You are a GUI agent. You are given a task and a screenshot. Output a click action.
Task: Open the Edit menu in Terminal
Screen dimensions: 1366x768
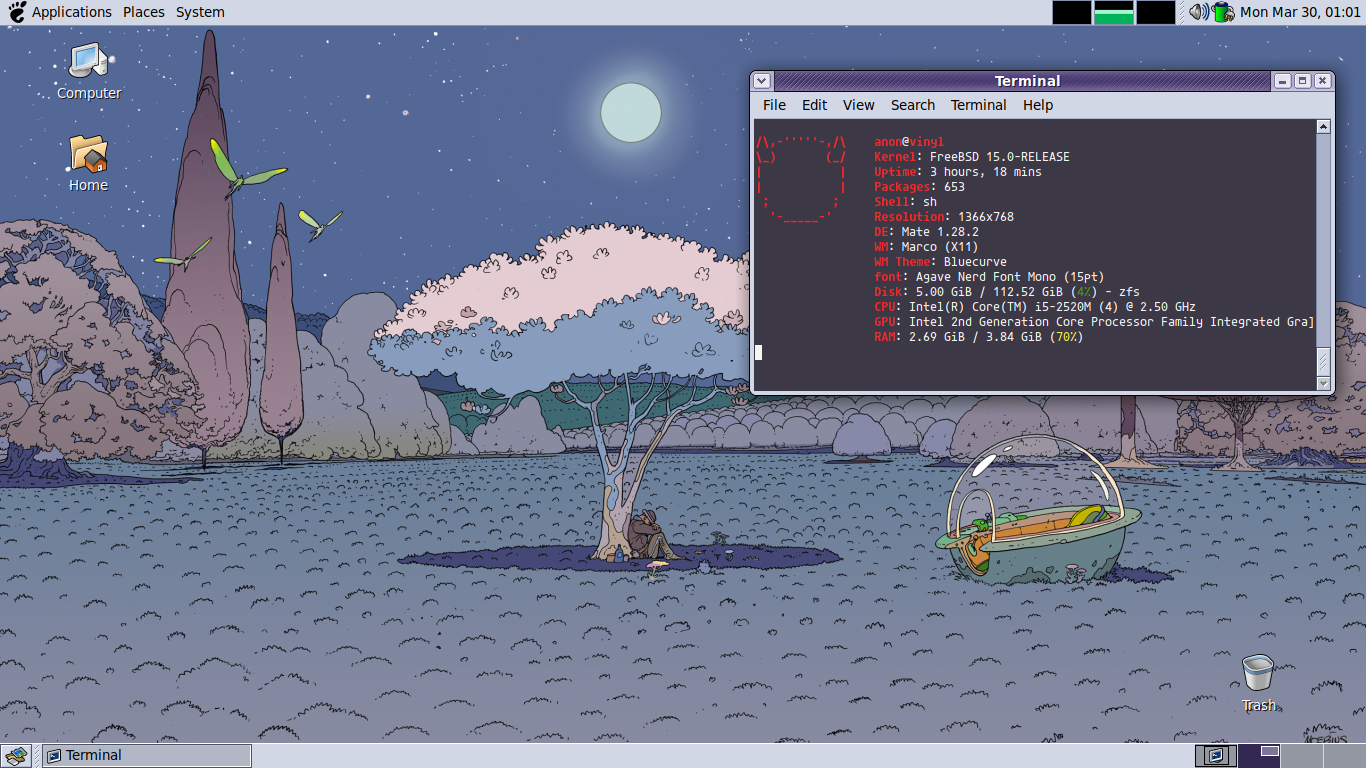[814, 105]
